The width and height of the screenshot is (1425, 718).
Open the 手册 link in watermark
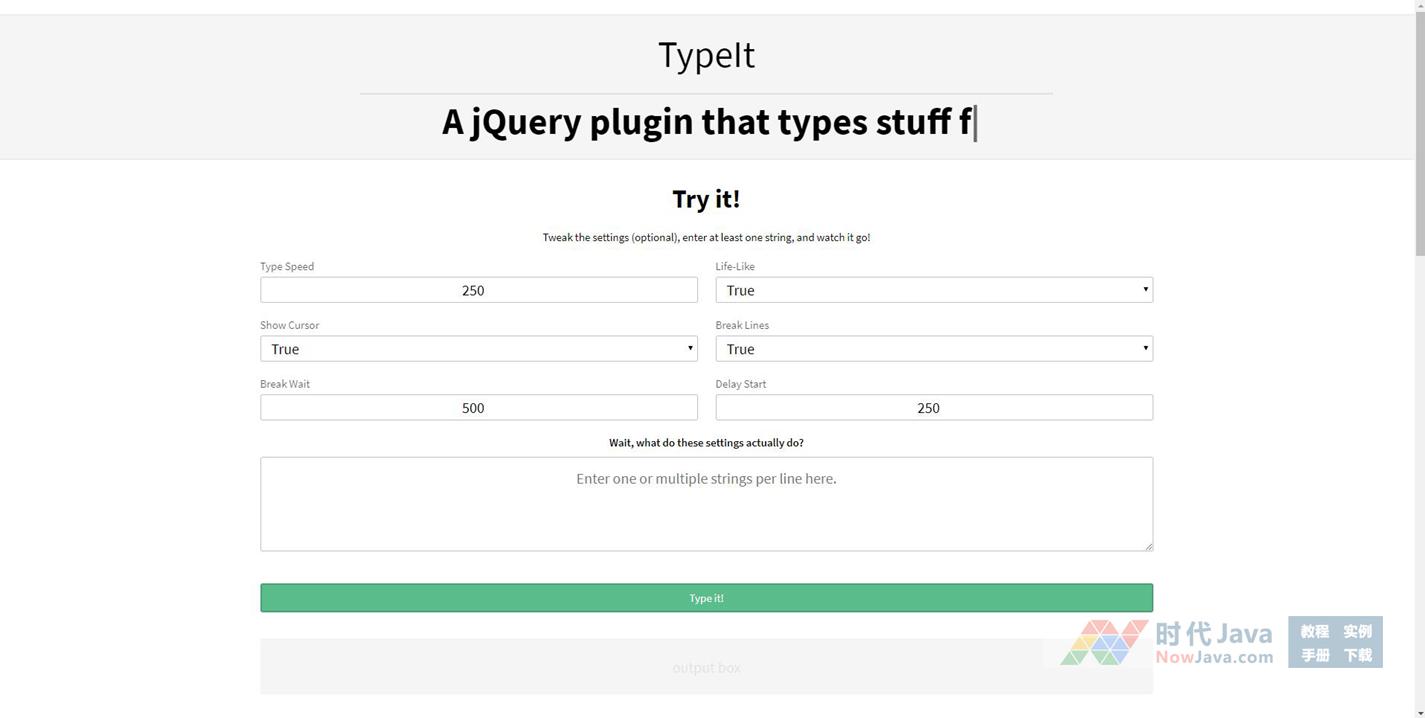tap(1314, 656)
